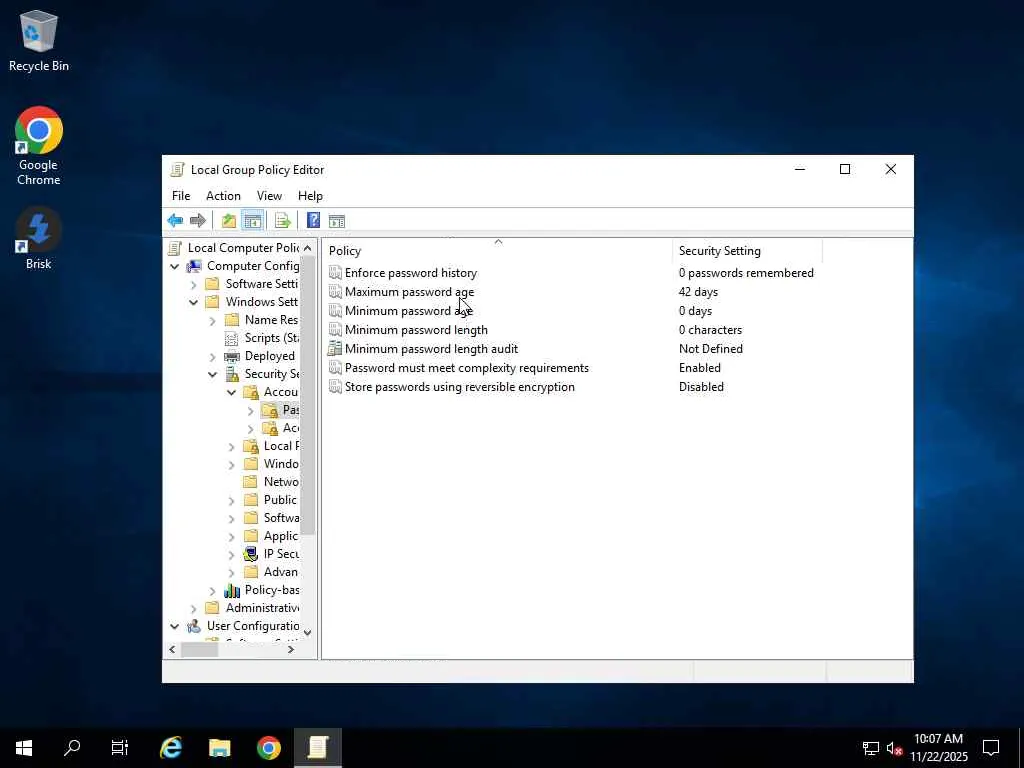Open the Help menu
The width and height of the screenshot is (1024, 768).
click(310, 196)
